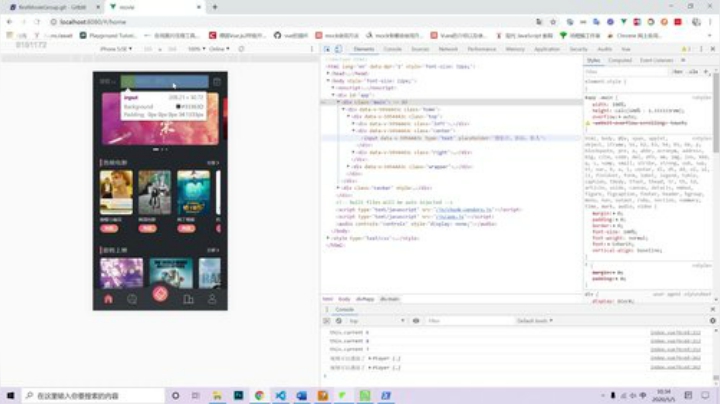Expand the div class tabbar node
This screenshot has height=404, width=720.
[x=338, y=188]
